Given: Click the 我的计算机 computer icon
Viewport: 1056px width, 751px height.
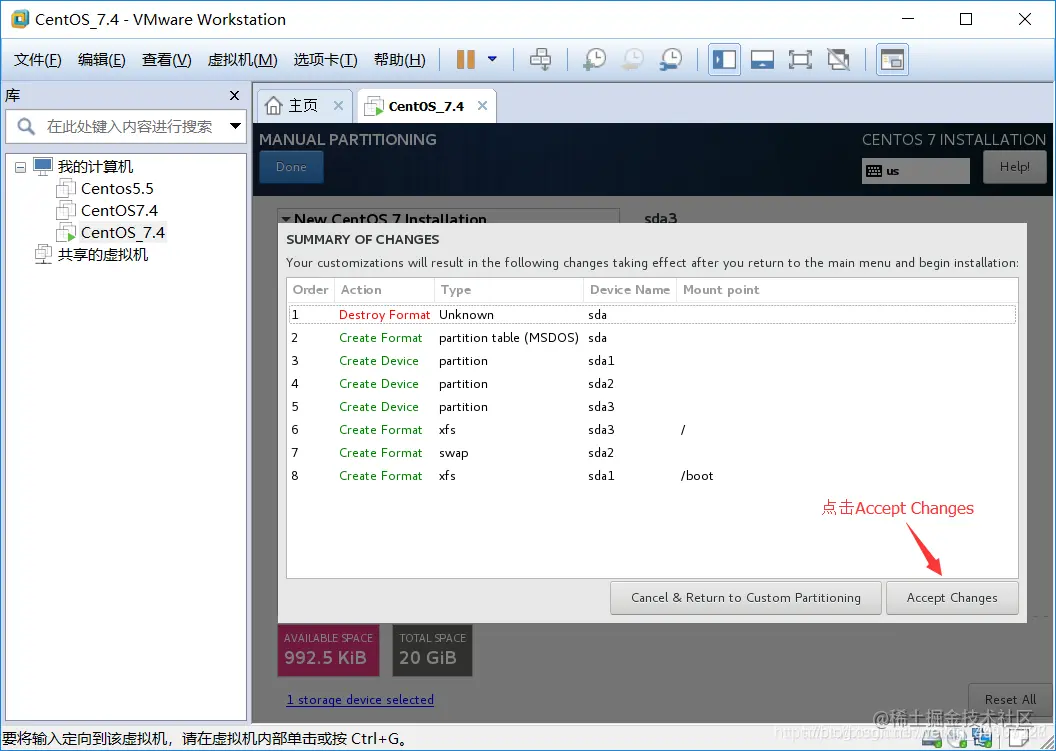Looking at the screenshot, I should (43, 166).
